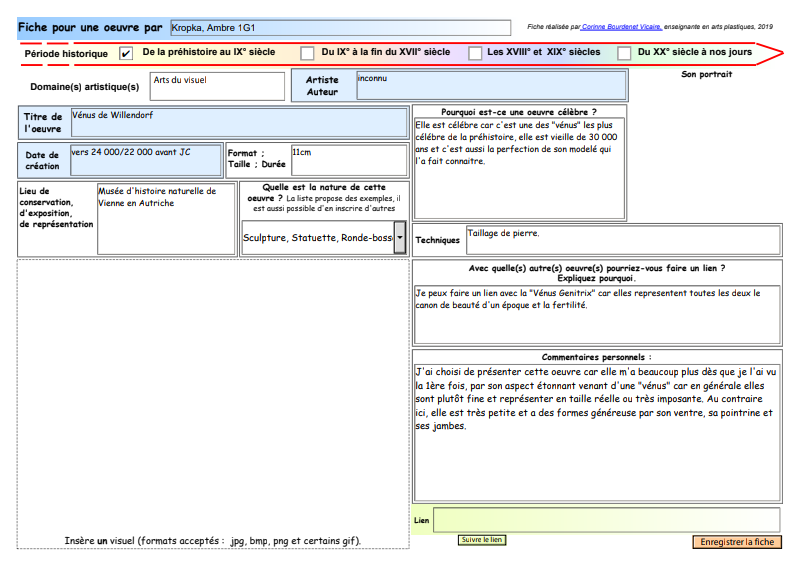
Task: Check the IX° à la fin du XVII° siècle box
Action: tap(308, 53)
